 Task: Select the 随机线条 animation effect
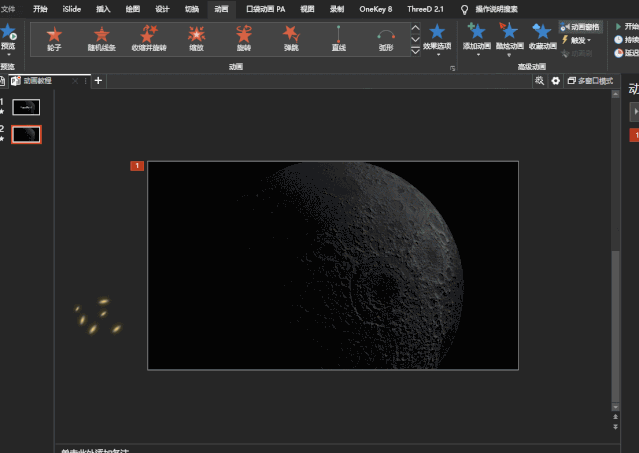[101, 38]
